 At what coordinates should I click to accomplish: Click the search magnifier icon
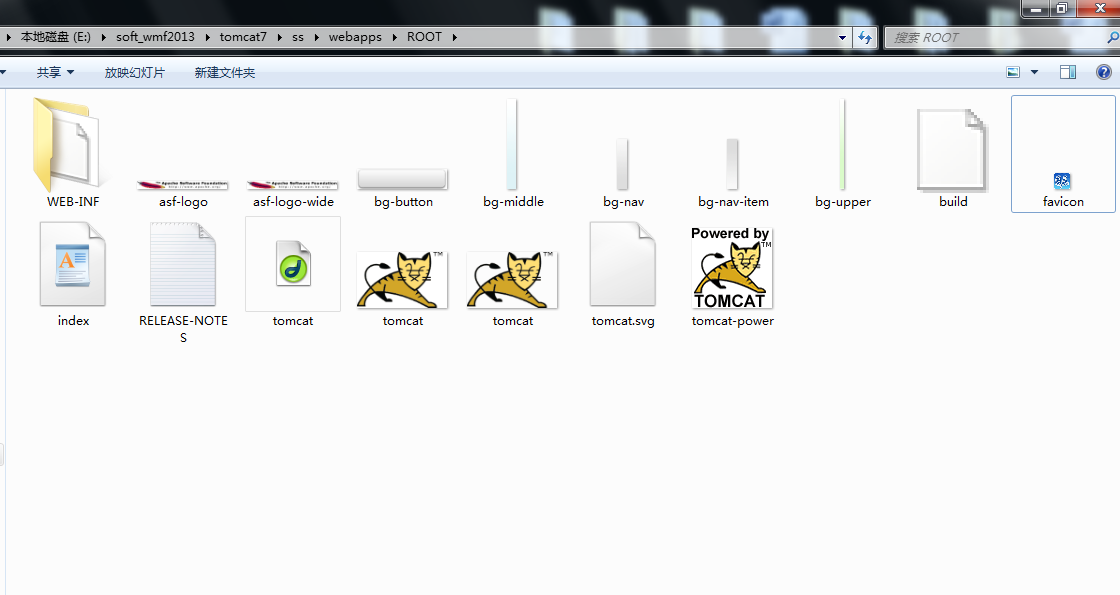(x=1112, y=37)
